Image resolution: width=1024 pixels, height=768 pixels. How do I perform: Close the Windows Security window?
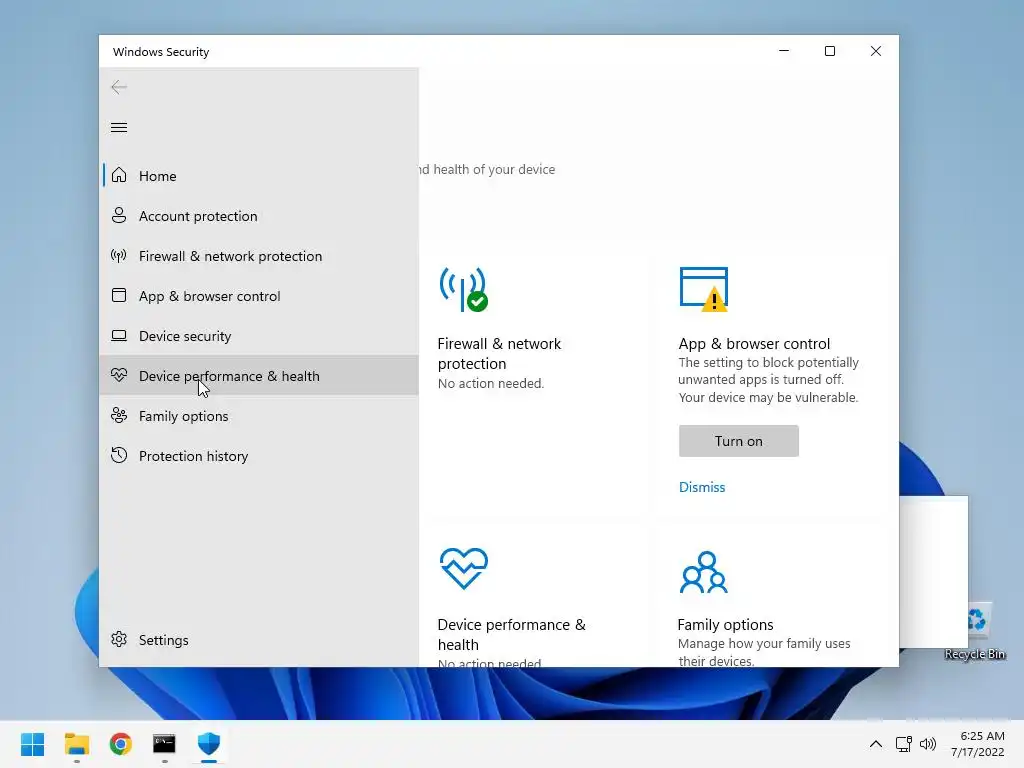[x=876, y=51]
